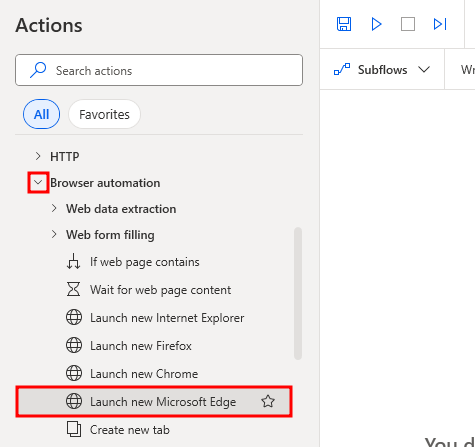Select the HTTP group label
Image resolution: width=475 pixels, height=447 pixels.
pos(65,156)
